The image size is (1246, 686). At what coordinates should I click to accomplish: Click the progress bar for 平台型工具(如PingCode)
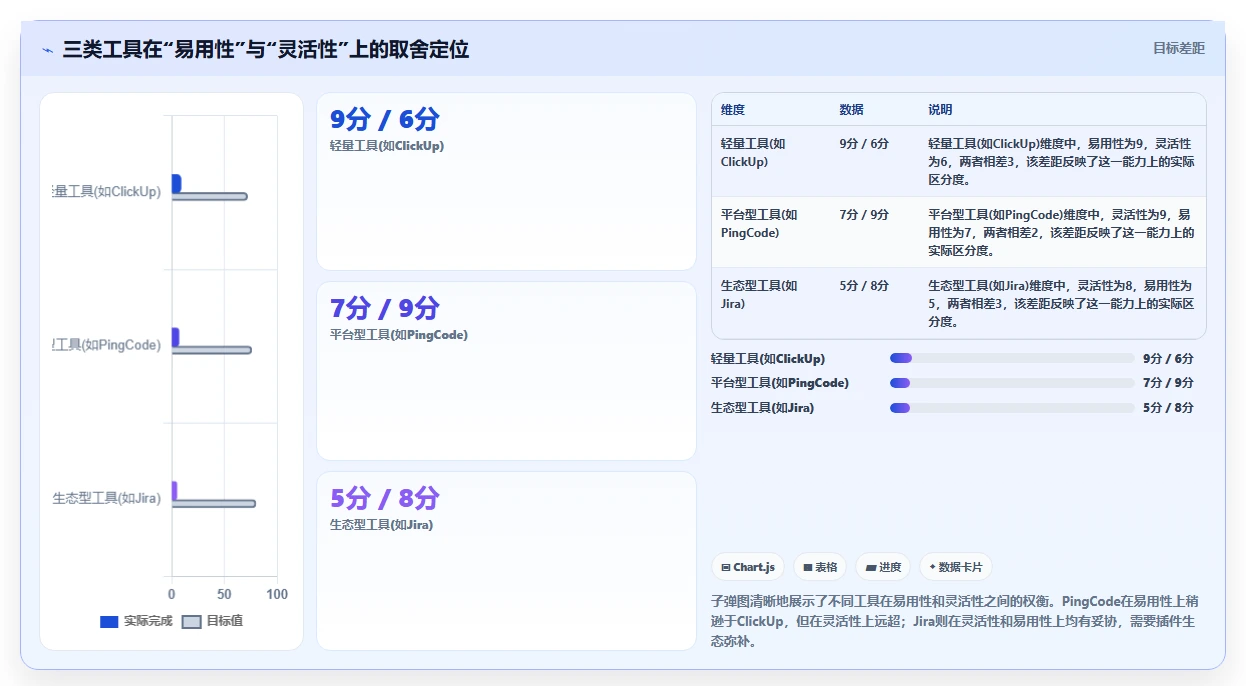pos(1012,383)
